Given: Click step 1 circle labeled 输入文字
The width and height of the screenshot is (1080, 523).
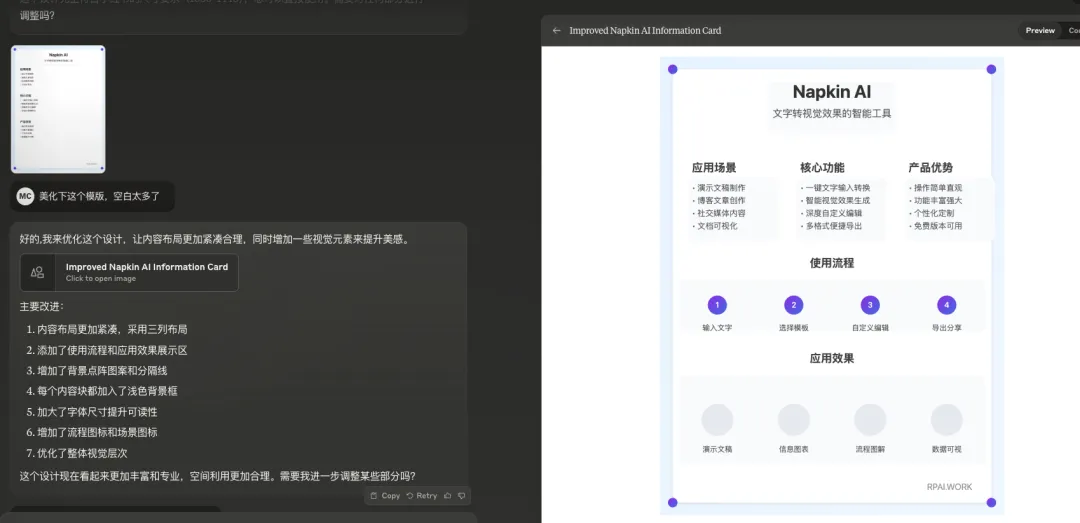Looking at the screenshot, I should coord(717,306).
